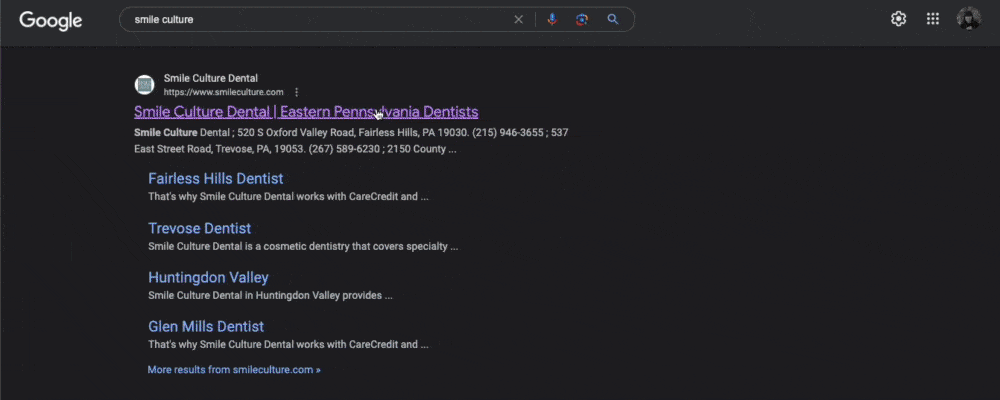The width and height of the screenshot is (1000, 400).
Task: Open the Huntingdon Valley sitelink
Action: (208, 278)
